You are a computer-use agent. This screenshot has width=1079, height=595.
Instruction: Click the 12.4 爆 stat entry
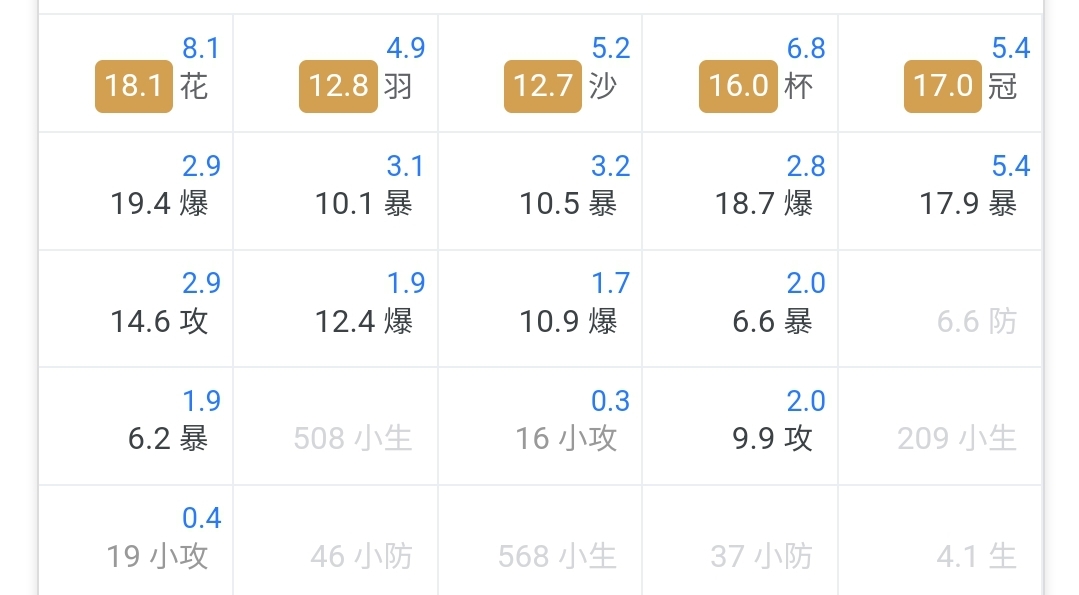[x=363, y=321]
